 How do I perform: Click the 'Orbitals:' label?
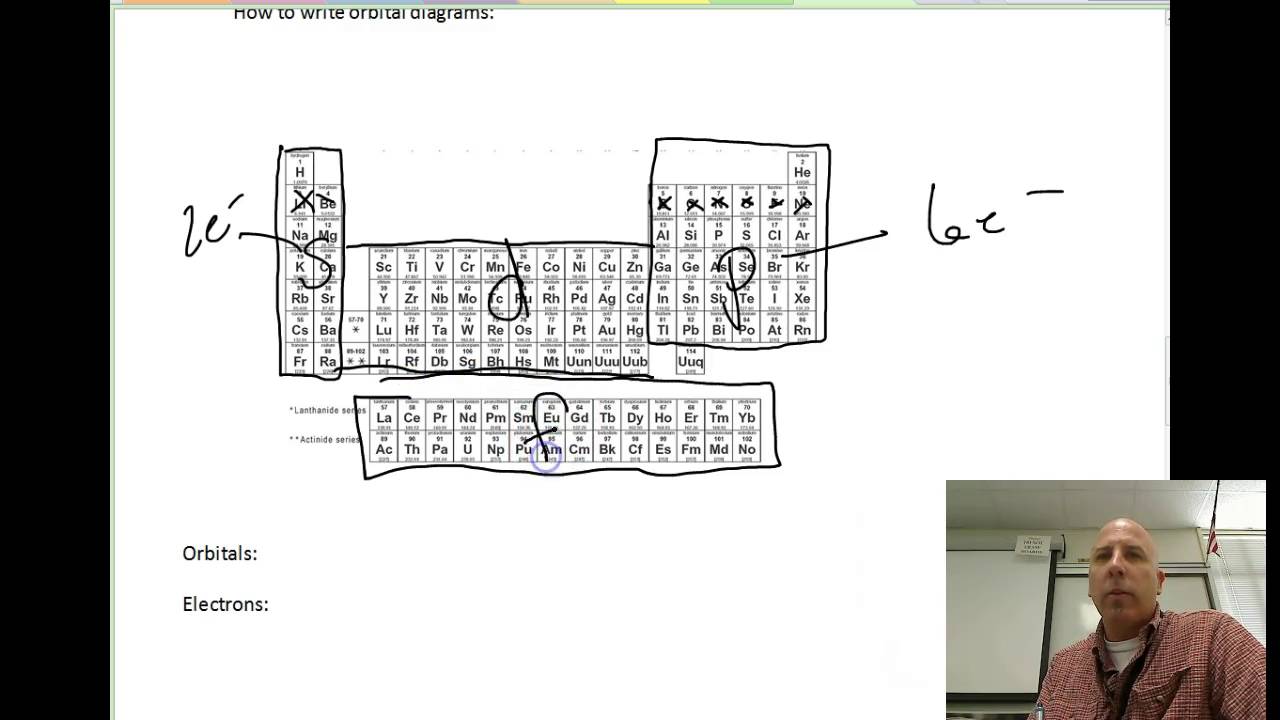[x=220, y=553]
